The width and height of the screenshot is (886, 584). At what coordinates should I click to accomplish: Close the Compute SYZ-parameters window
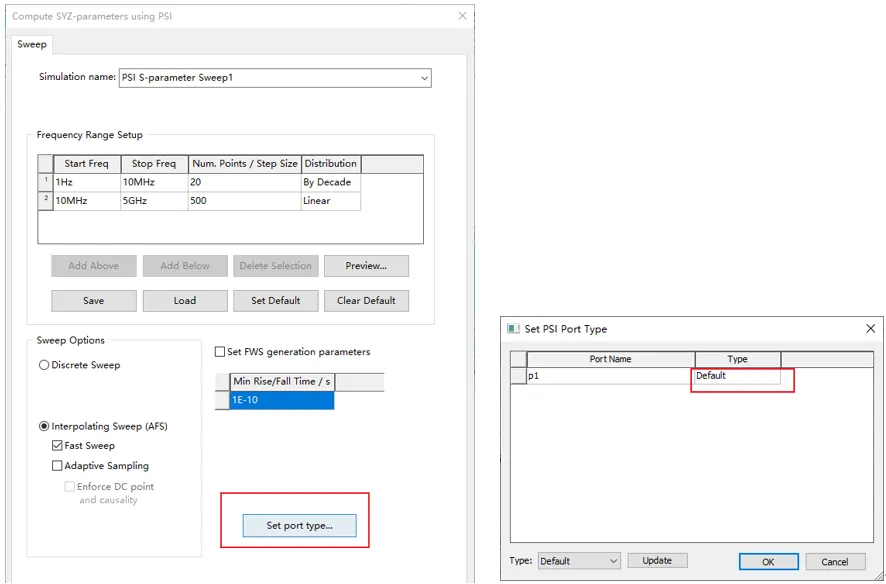point(462,16)
